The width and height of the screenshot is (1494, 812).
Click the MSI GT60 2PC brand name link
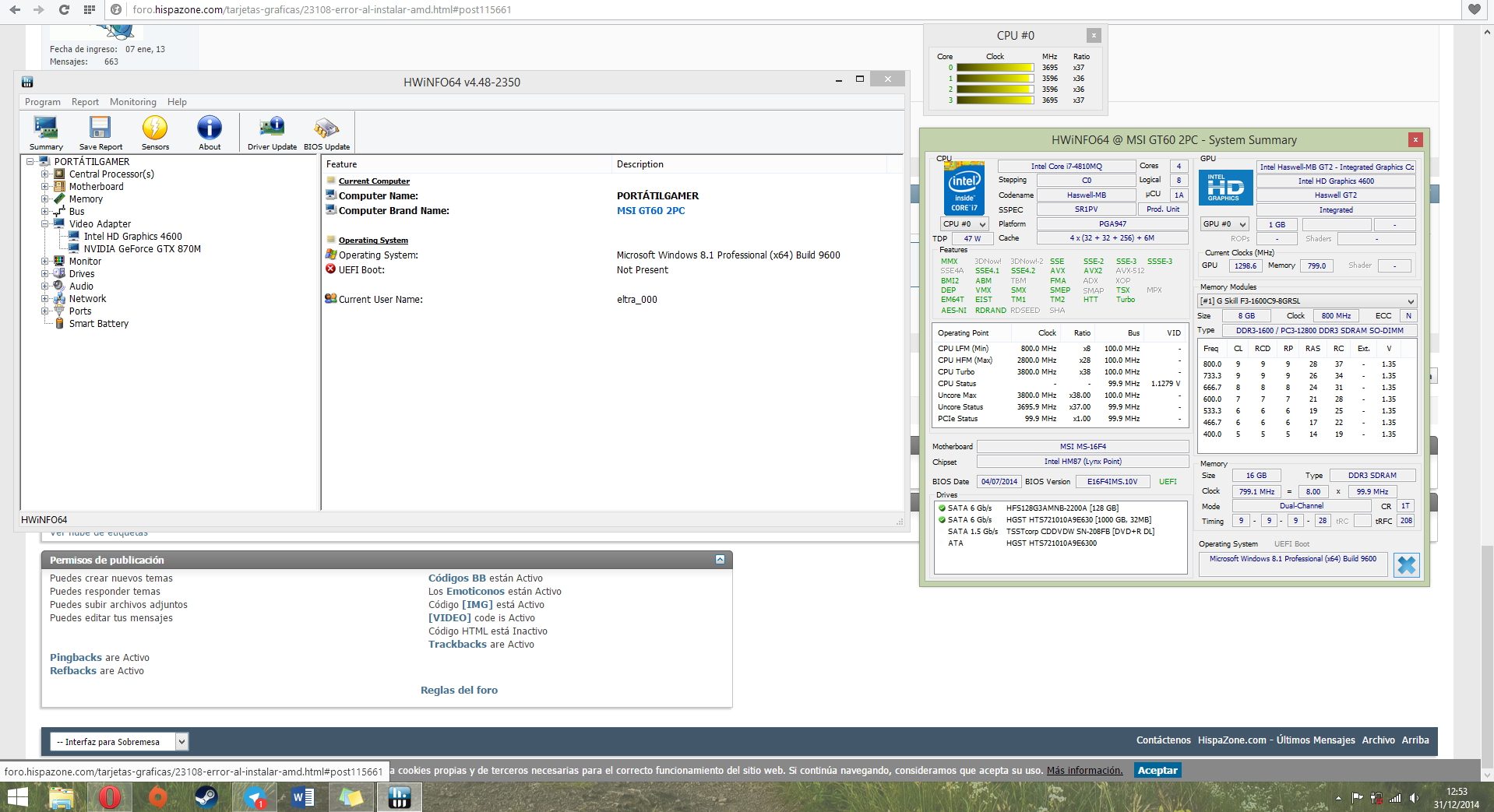point(650,211)
